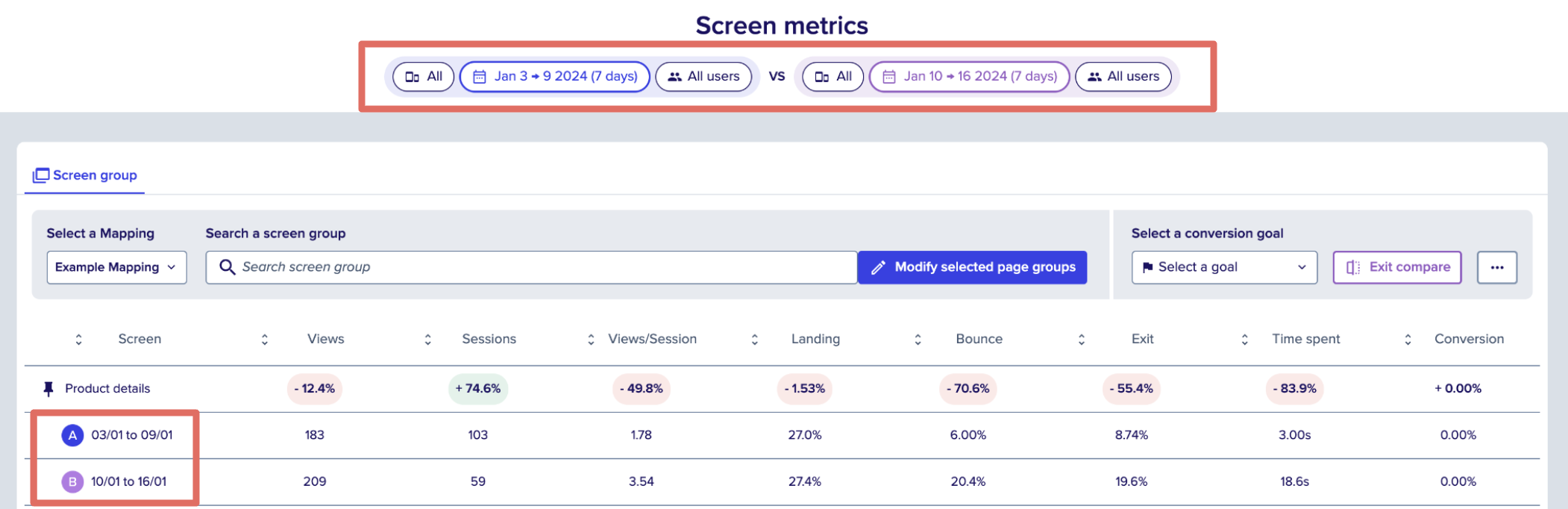The image size is (1568, 509).
Task: Click the -12.4% views change badge
Action: 315,389
